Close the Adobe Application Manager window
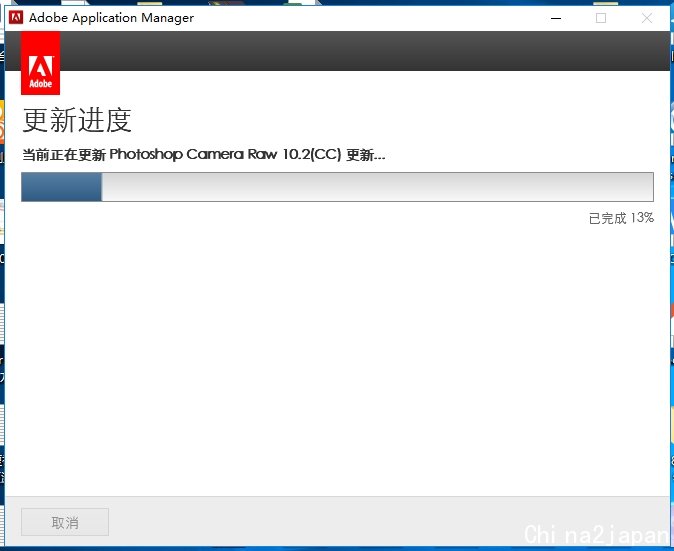Viewport: 674px width, 551px height. coord(646,18)
